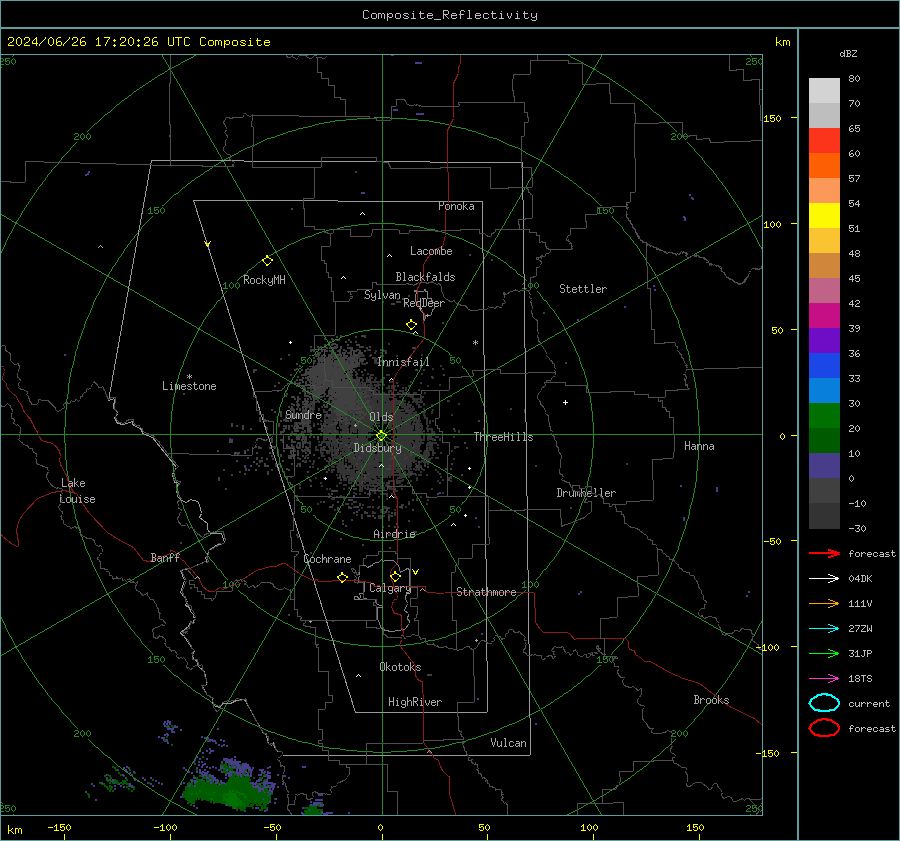The image size is (900, 841).
Task: Pick the tan 45-48 dBZ swatch
Action: pyautogui.click(x=824, y=266)
